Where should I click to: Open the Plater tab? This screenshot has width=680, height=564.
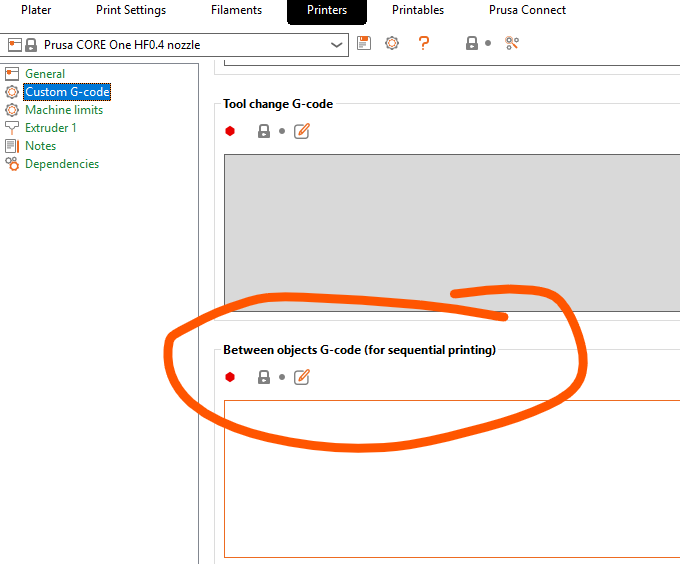[36, 10]
